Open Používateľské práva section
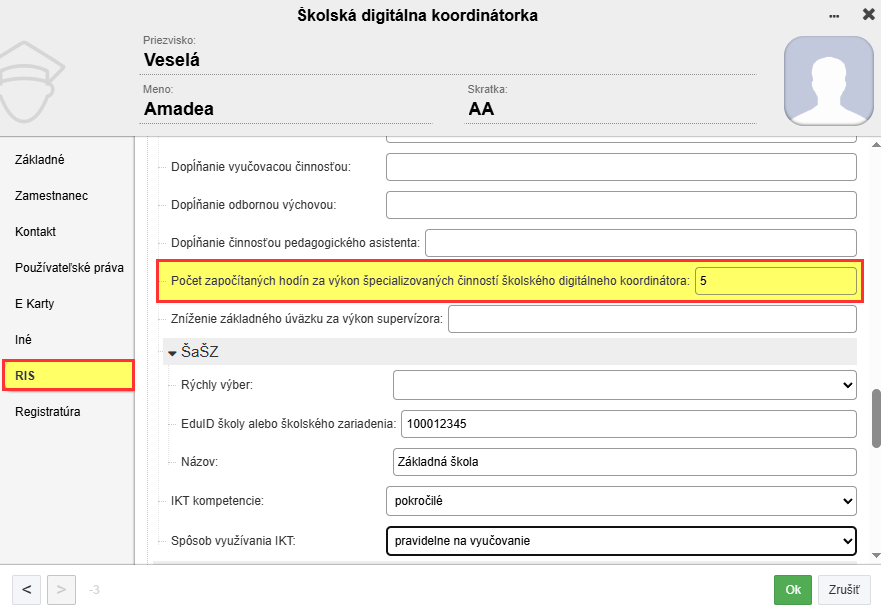The height and width of the screenshot is (611, 881). [69, 268]
